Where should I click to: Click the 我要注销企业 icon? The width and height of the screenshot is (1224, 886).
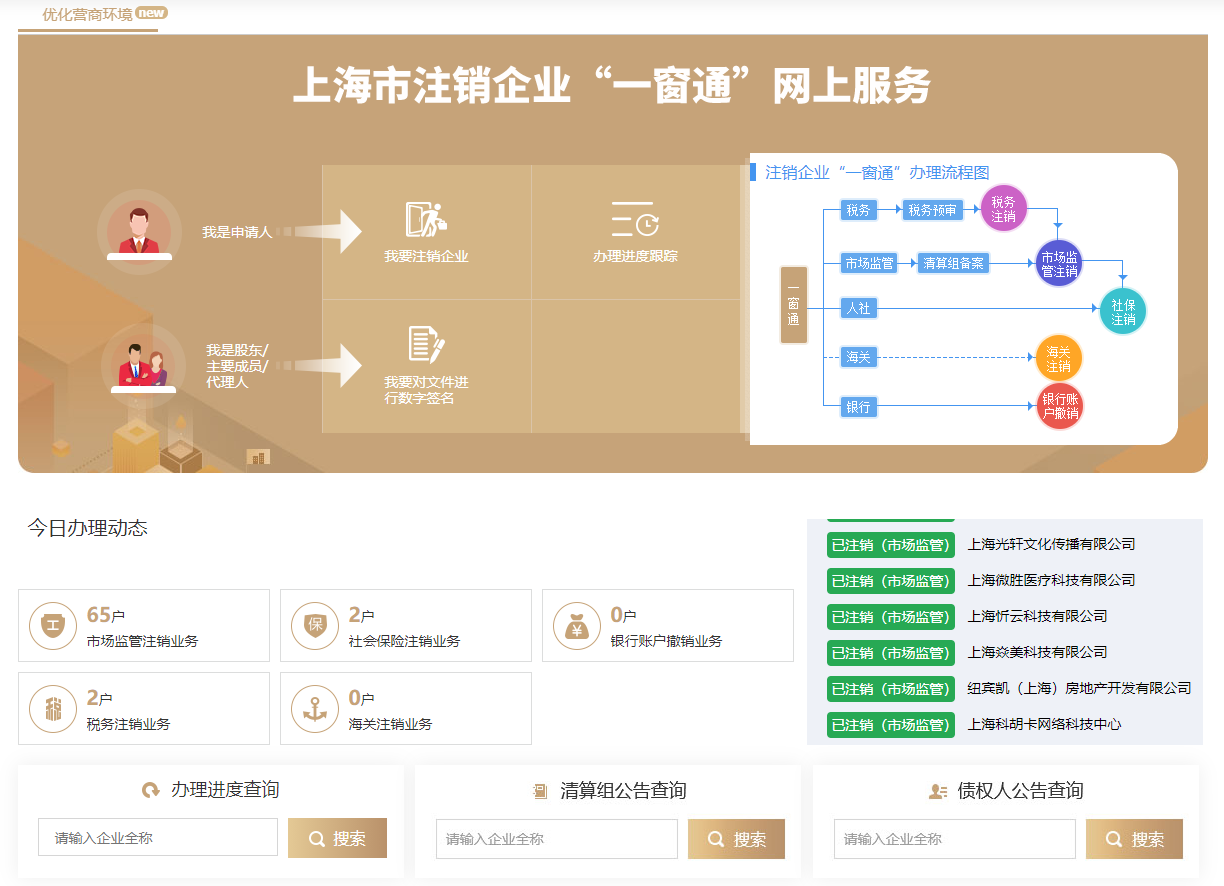pos(426,220)
